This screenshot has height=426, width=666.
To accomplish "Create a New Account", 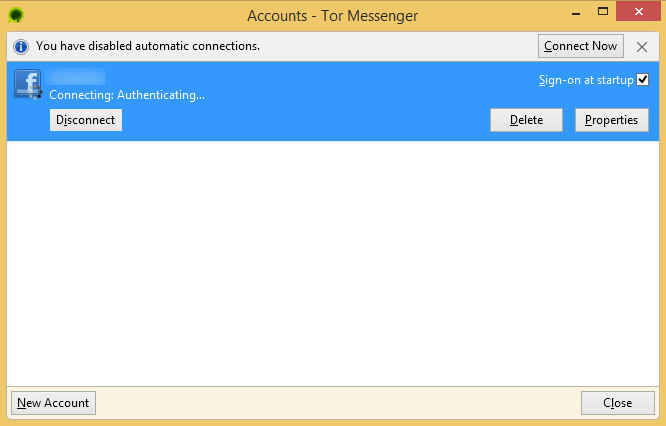I will 53,403.
